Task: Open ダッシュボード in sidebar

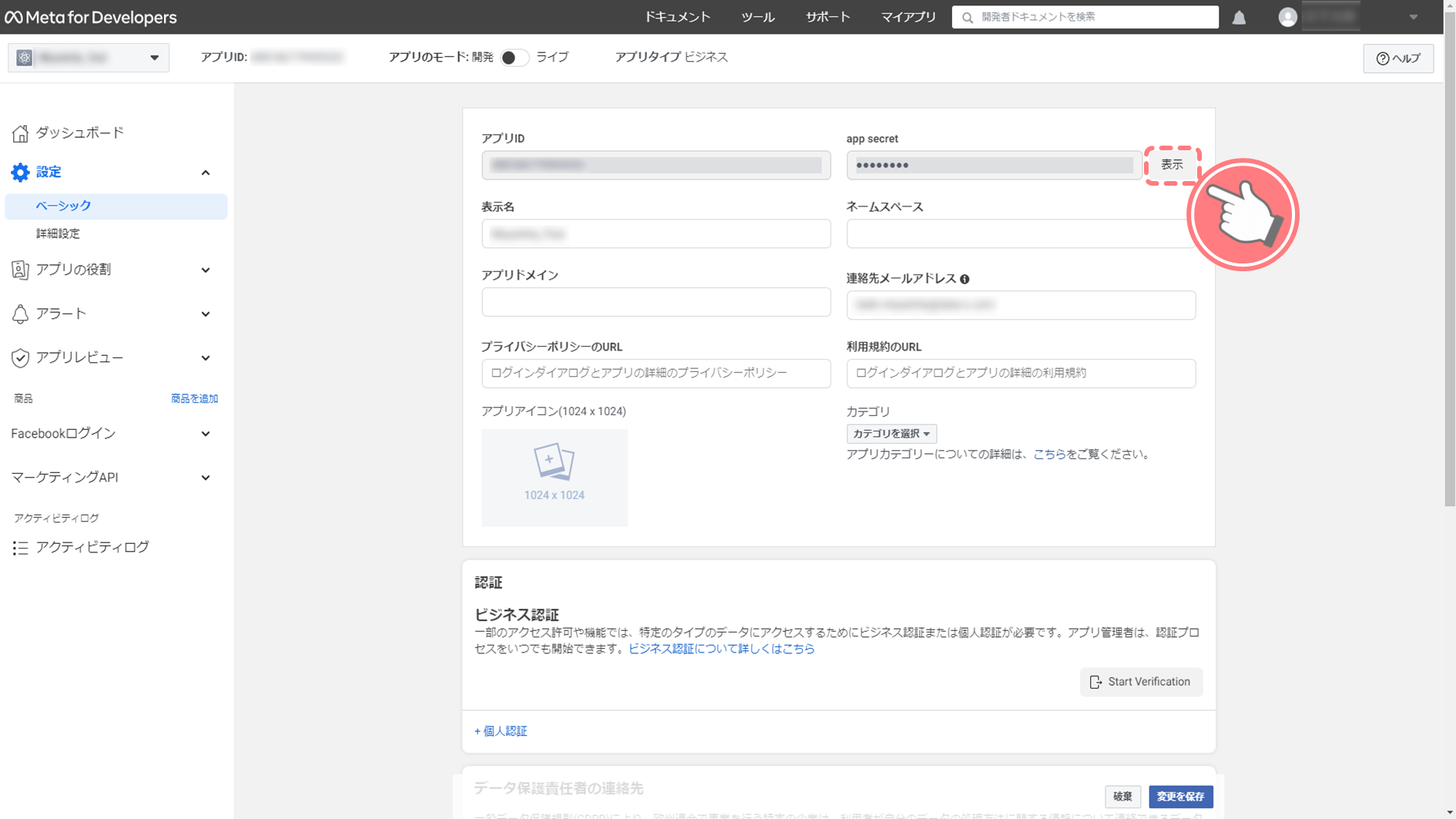Action: [x=79, y=133]
